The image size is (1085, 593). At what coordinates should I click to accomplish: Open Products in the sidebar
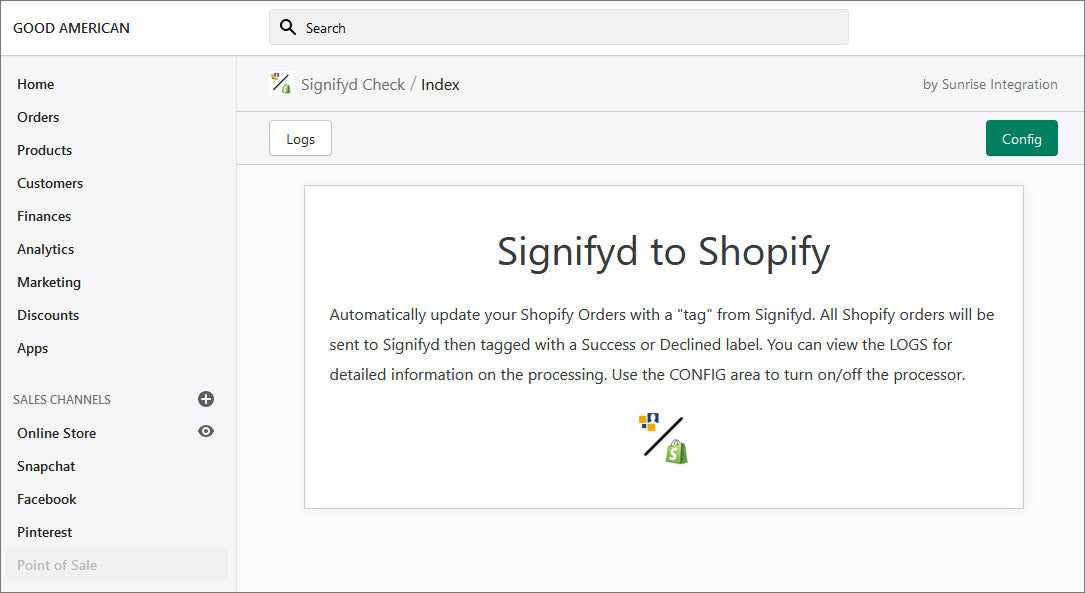click(x=44, y=150)
